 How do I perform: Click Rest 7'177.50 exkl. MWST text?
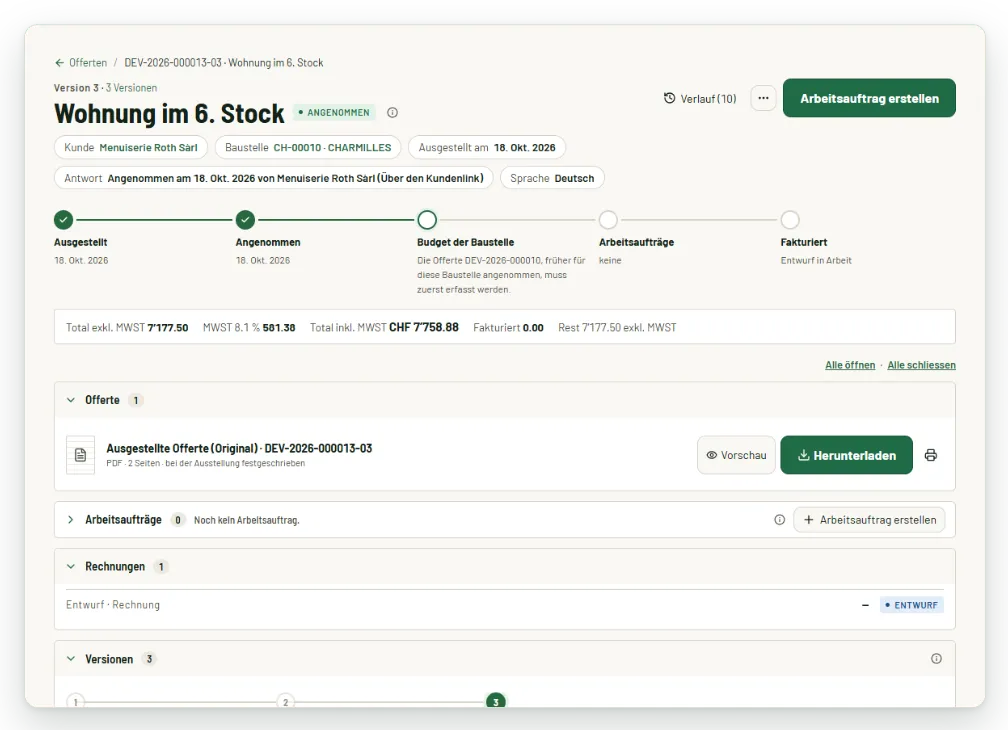click(x=616, y=327)
